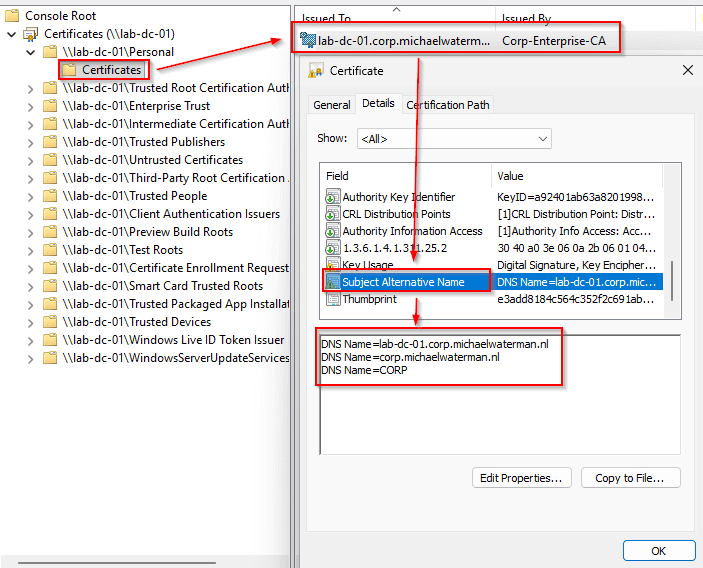This screenshot has height=568, width=703.
Task: Click the Copy to File button
Action: pyautogui.click(x=630, y=477)
